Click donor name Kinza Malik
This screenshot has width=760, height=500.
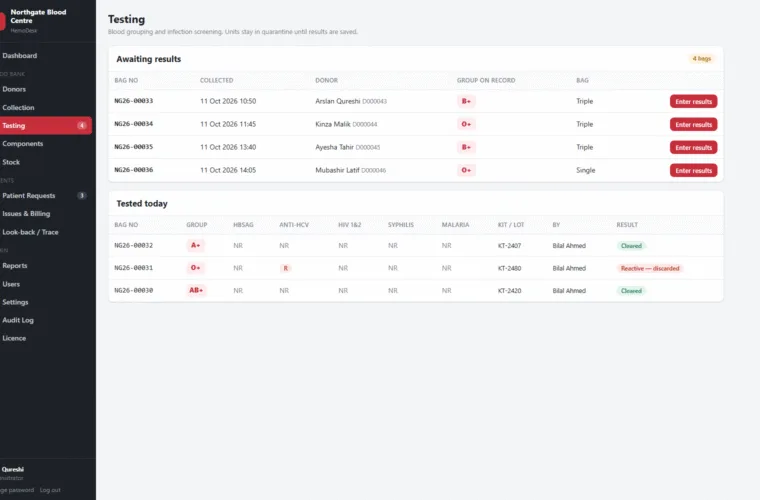pyautogui.click(x=332, y=124)
